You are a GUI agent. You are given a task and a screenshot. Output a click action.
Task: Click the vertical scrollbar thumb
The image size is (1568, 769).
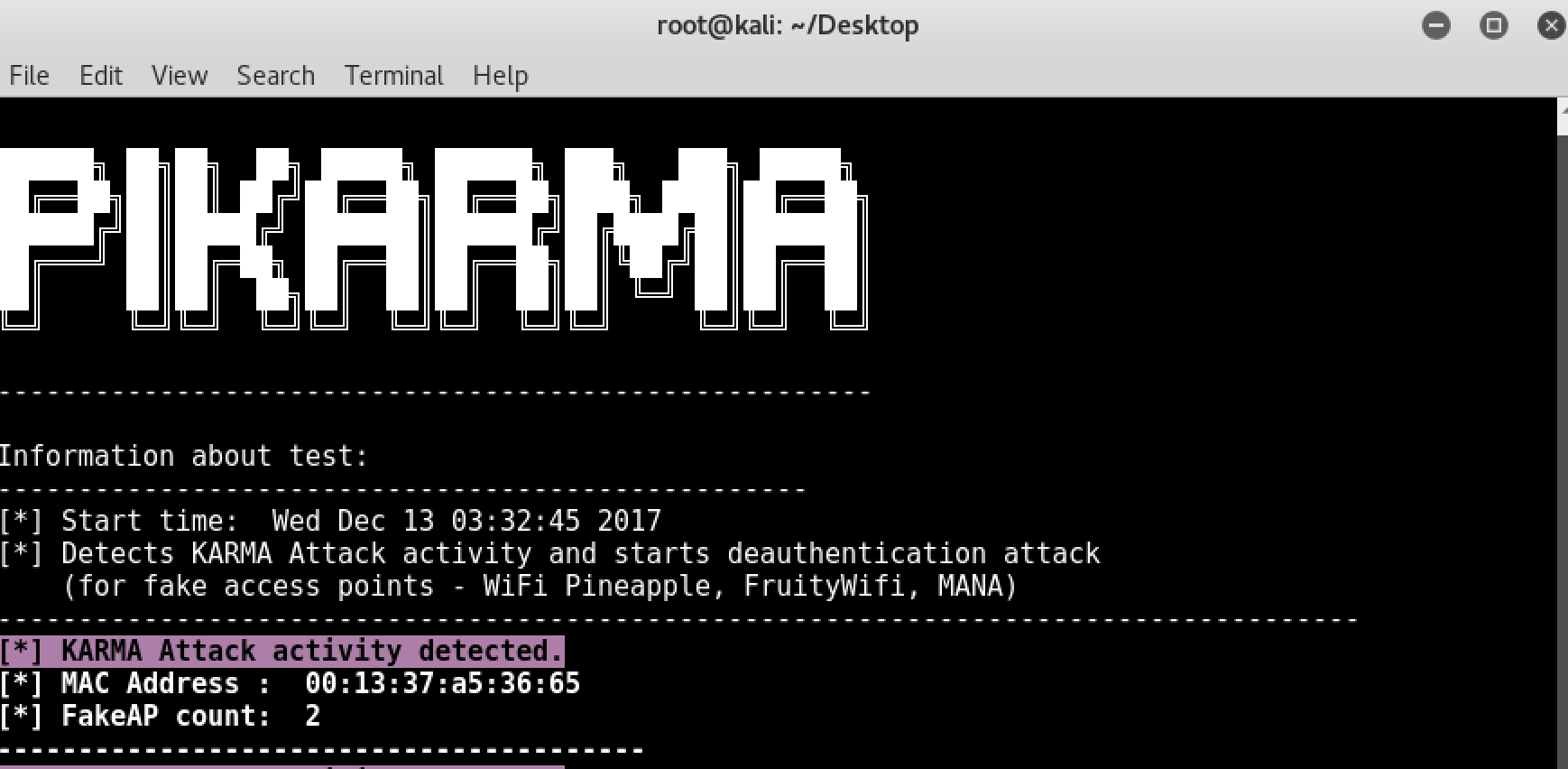coord(1563,451)
